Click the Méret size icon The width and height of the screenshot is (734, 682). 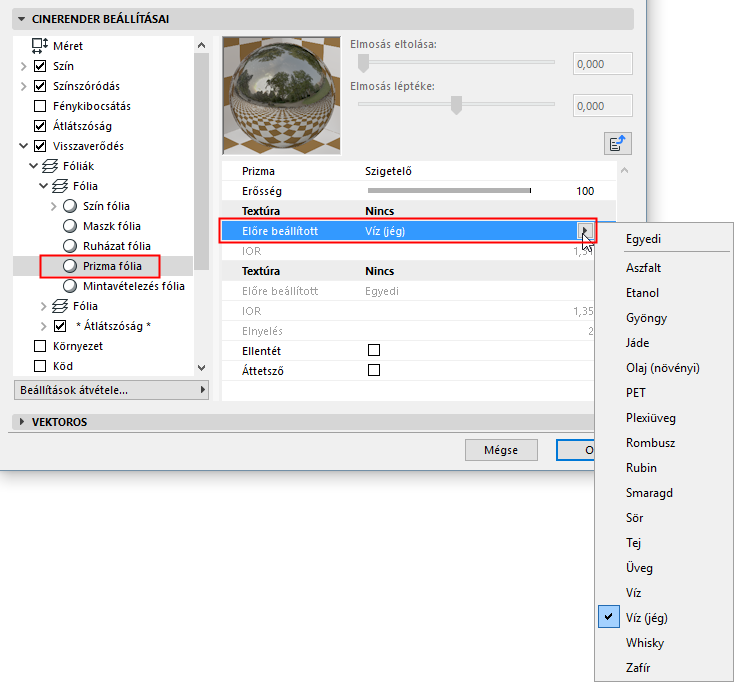coord(40,46)
